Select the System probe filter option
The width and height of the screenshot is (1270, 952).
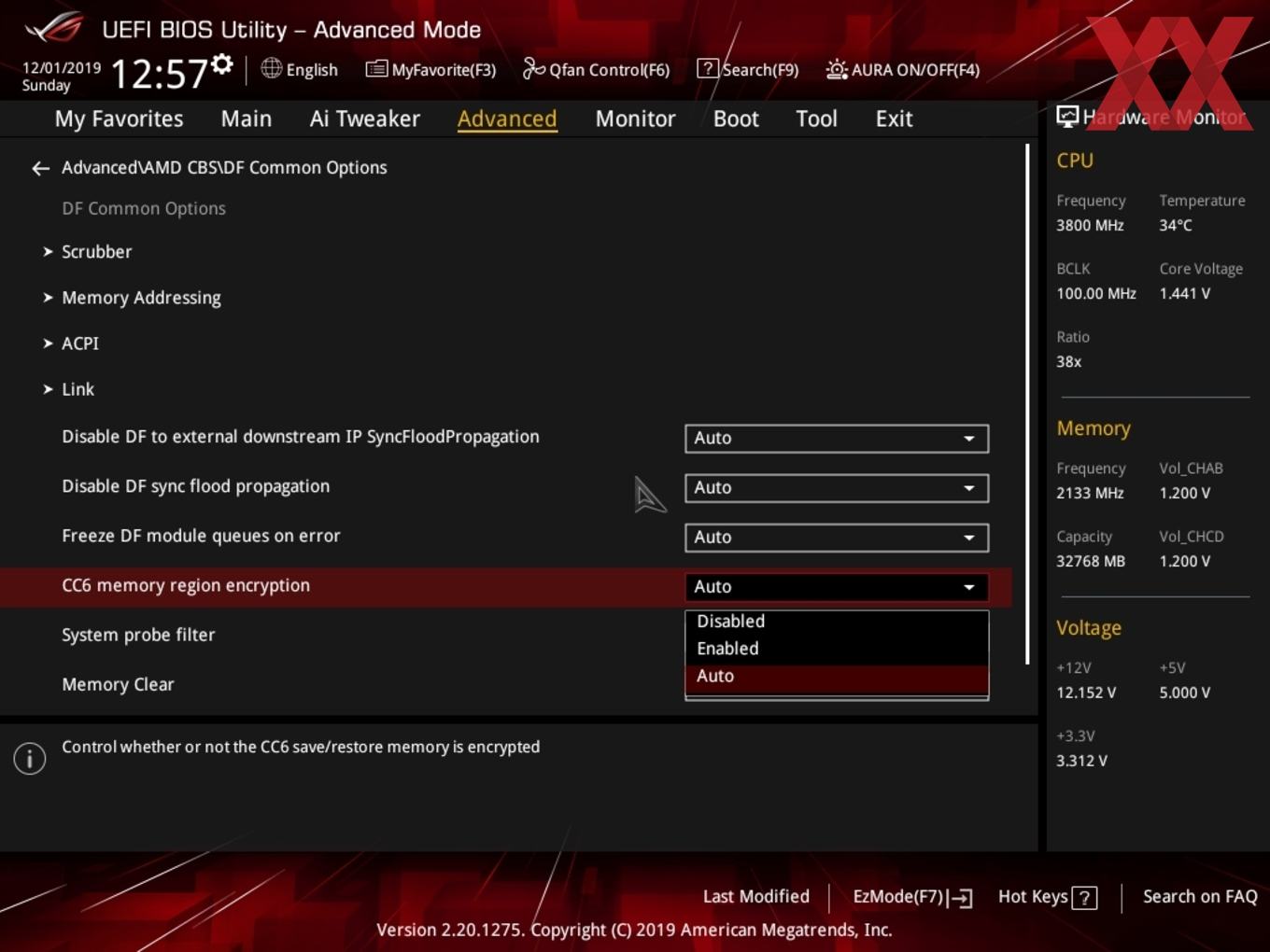pyautogui.click(x=138, y=636)
